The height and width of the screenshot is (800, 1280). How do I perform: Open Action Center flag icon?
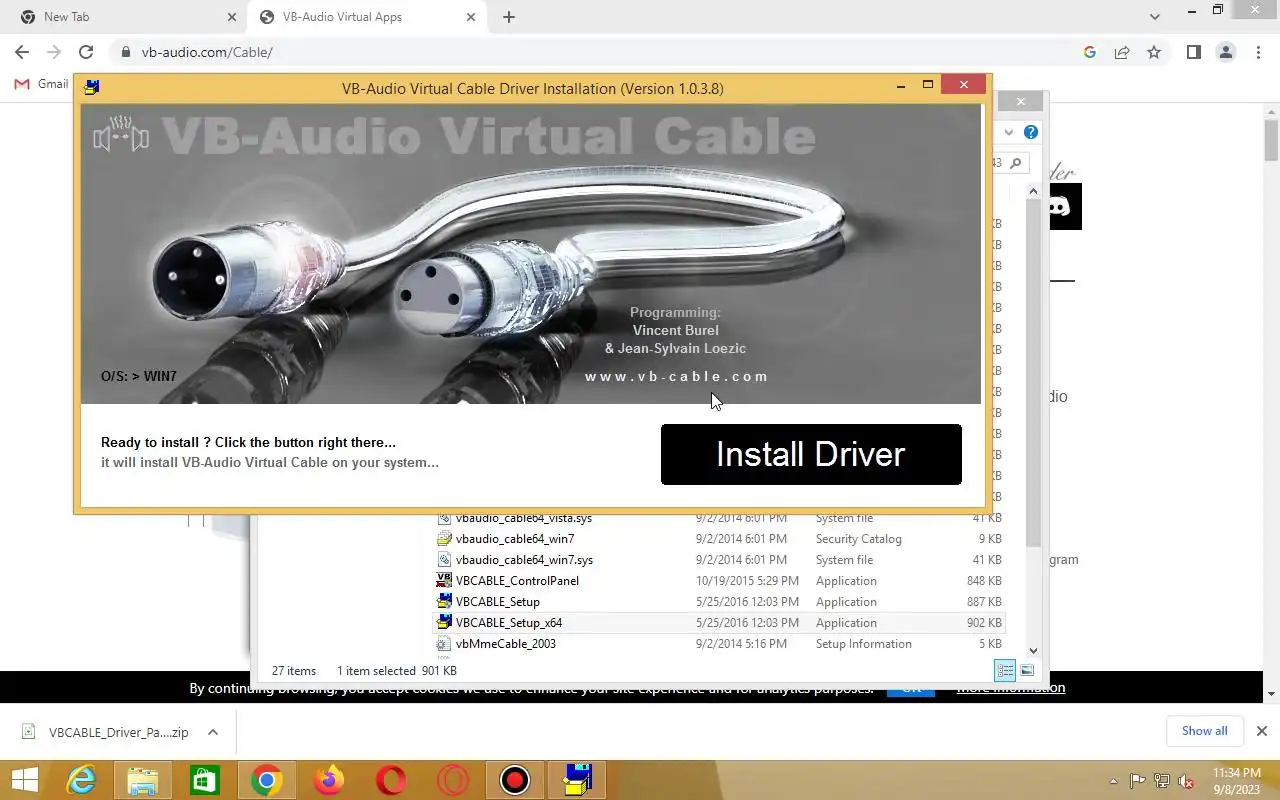pos(1137,781)
